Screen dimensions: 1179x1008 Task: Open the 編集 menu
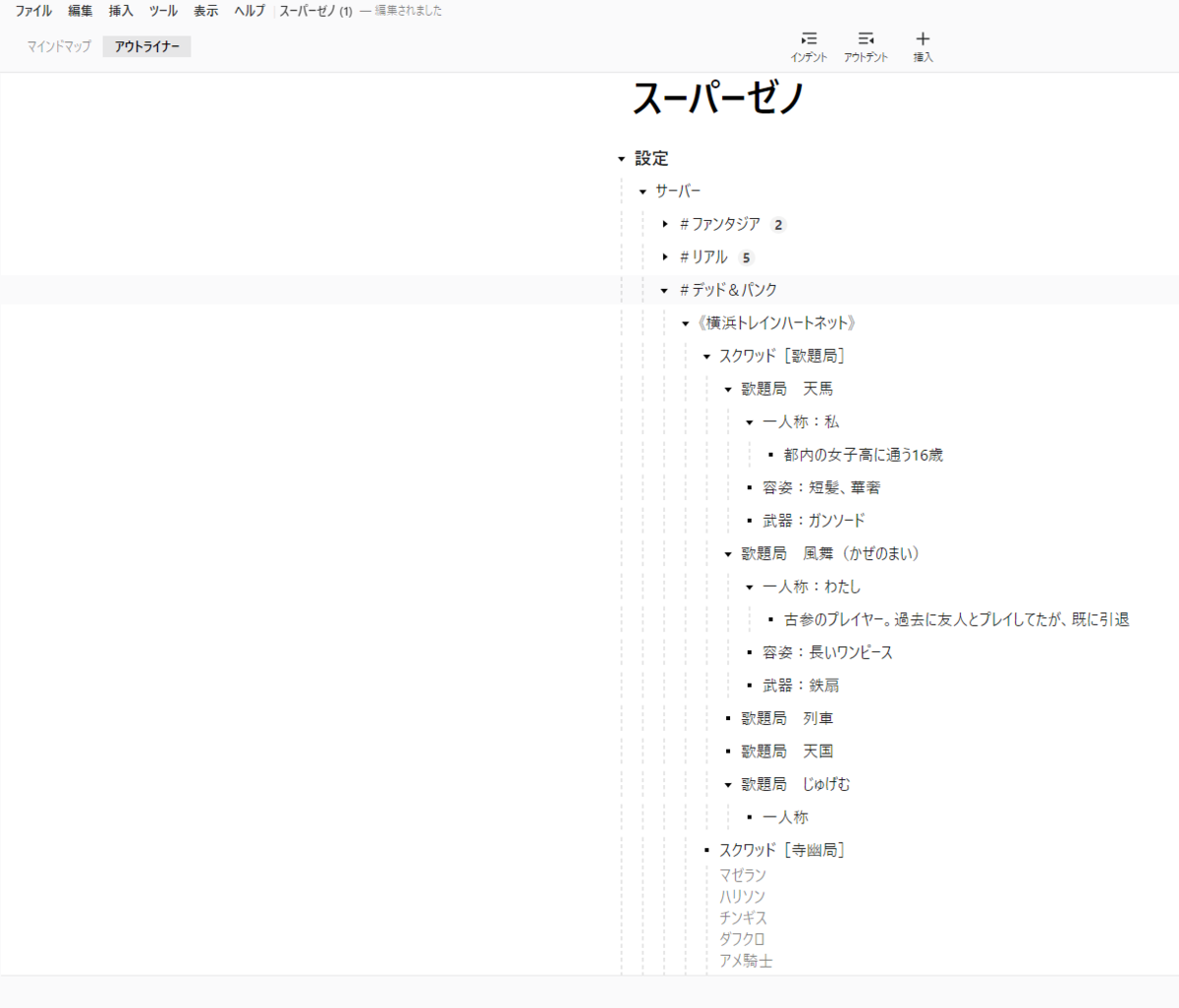81,11
